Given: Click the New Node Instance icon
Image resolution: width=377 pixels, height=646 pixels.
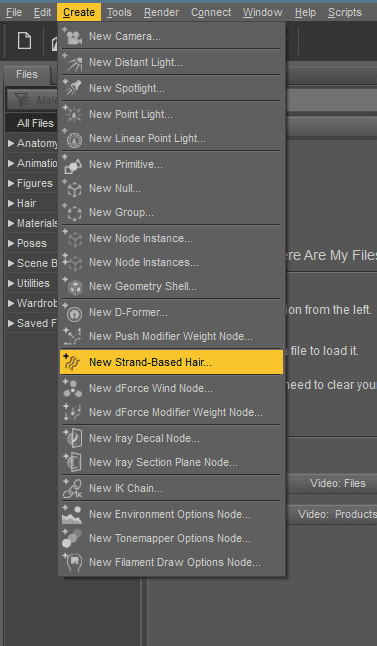Looking at the screenshot, I should pos(73,239).
